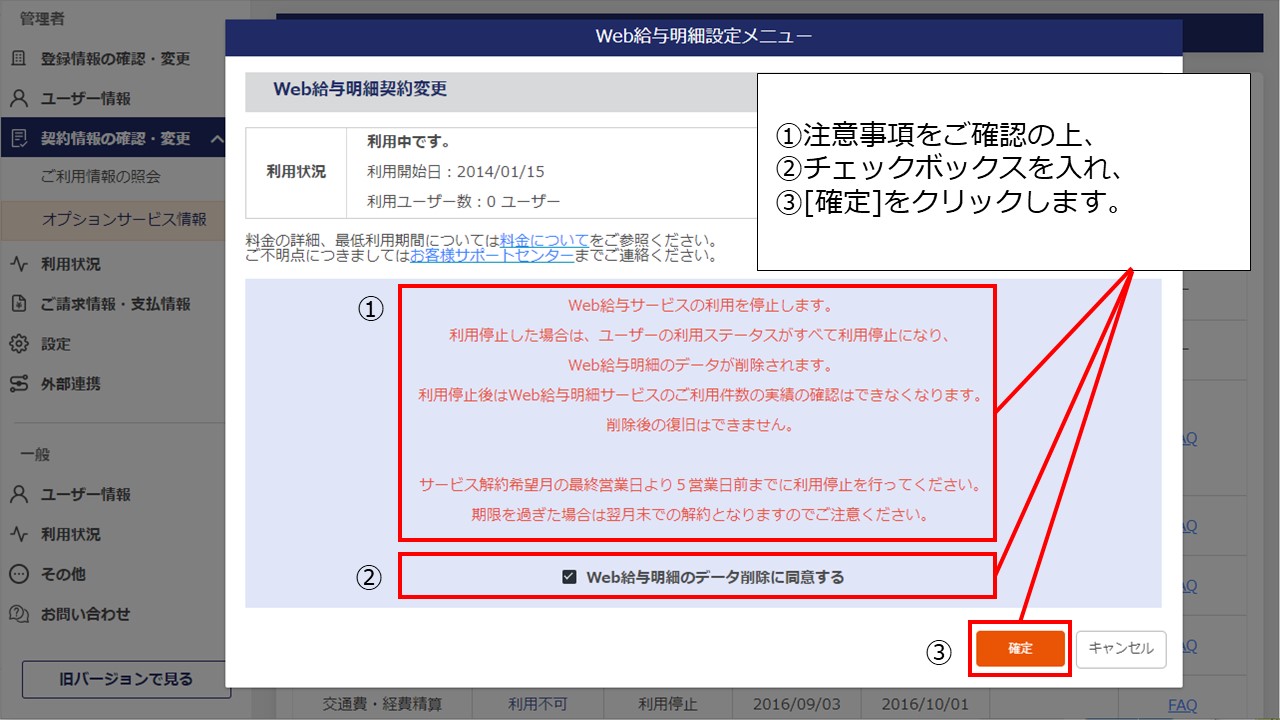Click the invoice icon beside ご請求情報・支払情報

coord(19,304)
